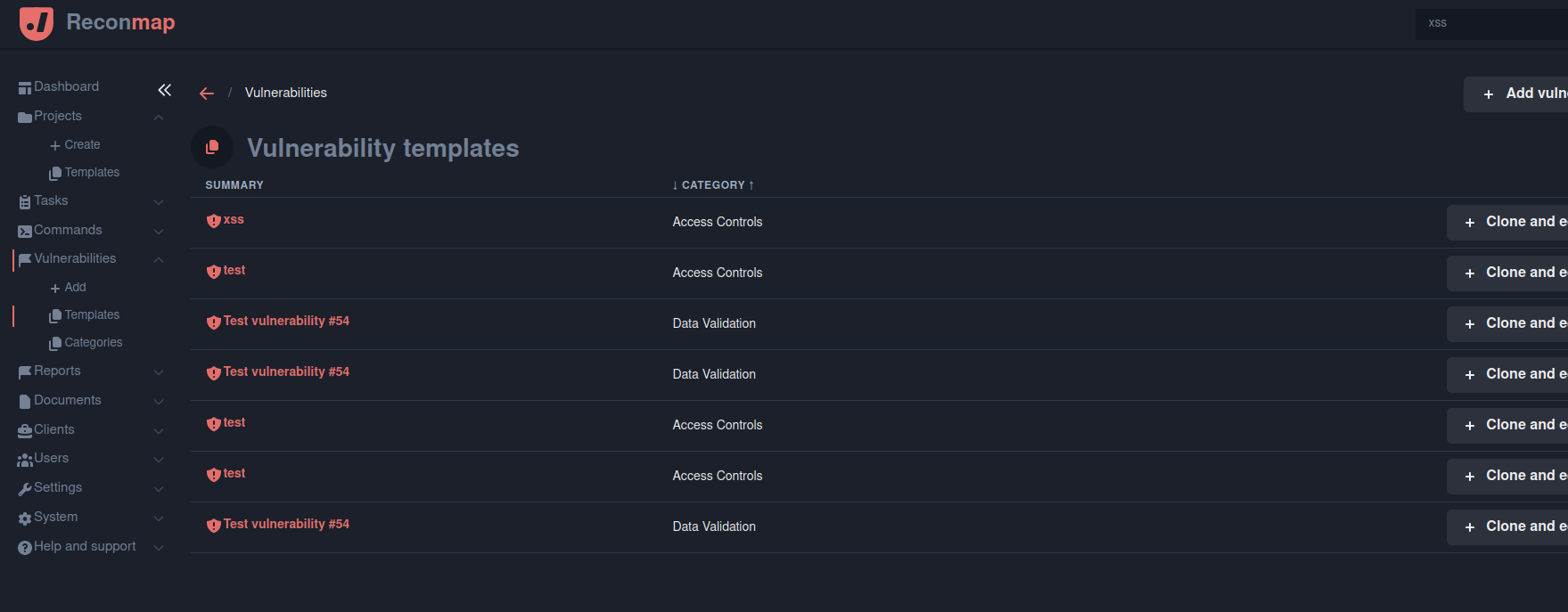Click the Tasks clipboard icon
Screen dimensions: 1568x612
pyautogui.click(x=25, y=200)
